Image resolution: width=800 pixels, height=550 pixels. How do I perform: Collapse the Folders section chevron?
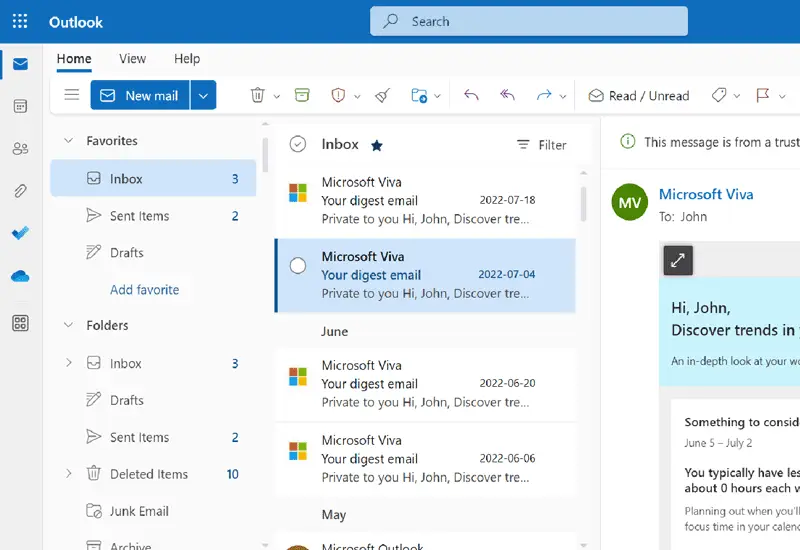[68, 325]
